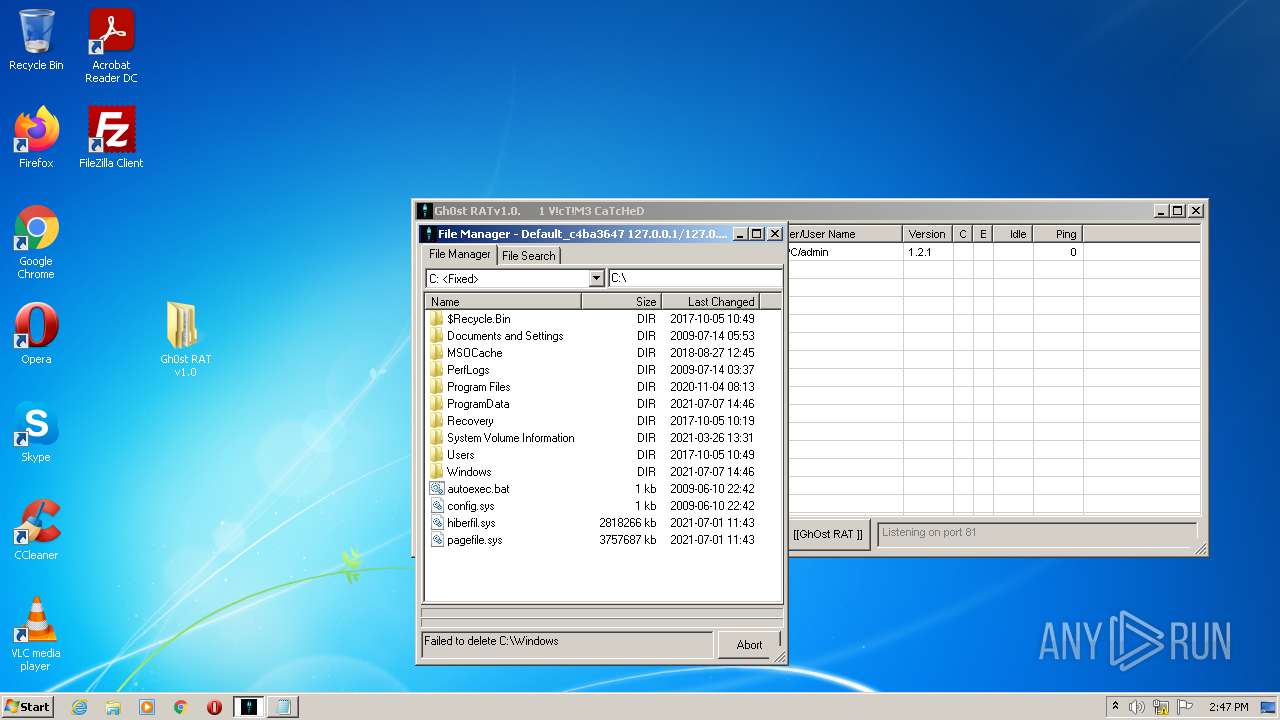Open Windows Media Player taskbar icon
The width and height of the screenshot is (1280, 720).
[147, 707]
